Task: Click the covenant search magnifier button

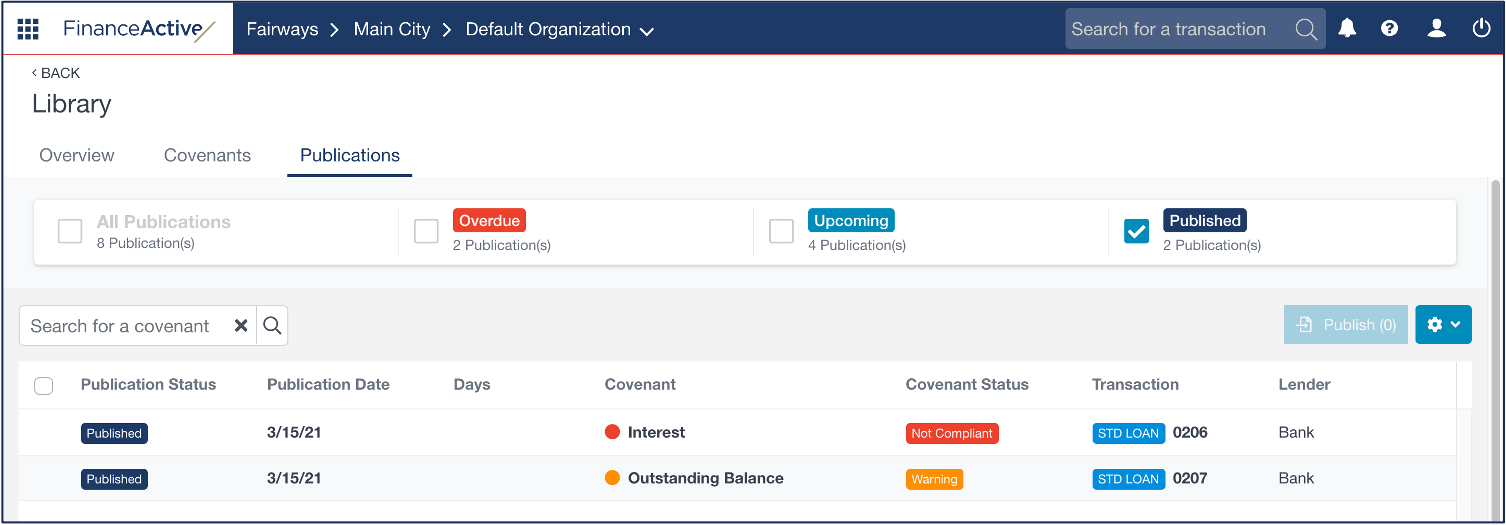Action: 272,326
